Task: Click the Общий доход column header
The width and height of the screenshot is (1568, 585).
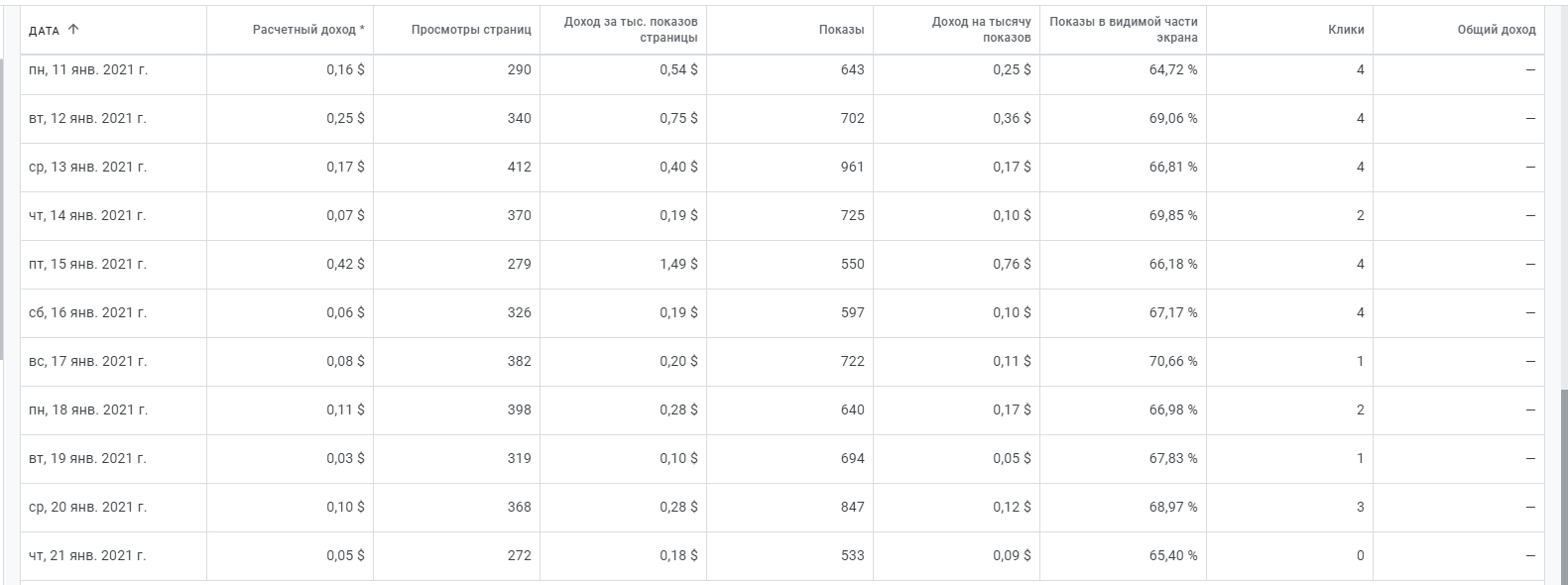Action: pyautogui.click(x=1497, y=30)
